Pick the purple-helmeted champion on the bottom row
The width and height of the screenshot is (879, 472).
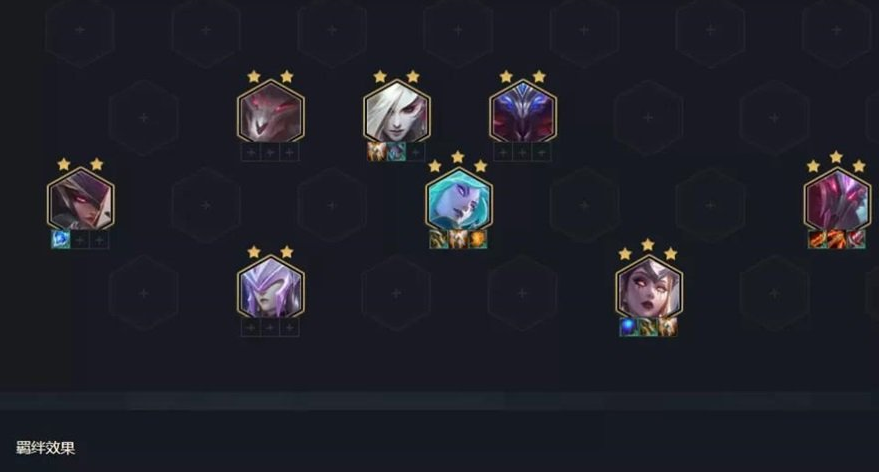point(270,287)
